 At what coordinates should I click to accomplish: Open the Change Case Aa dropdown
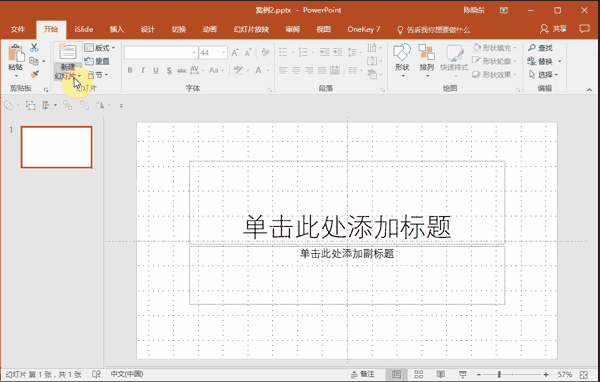pos(216,70)
